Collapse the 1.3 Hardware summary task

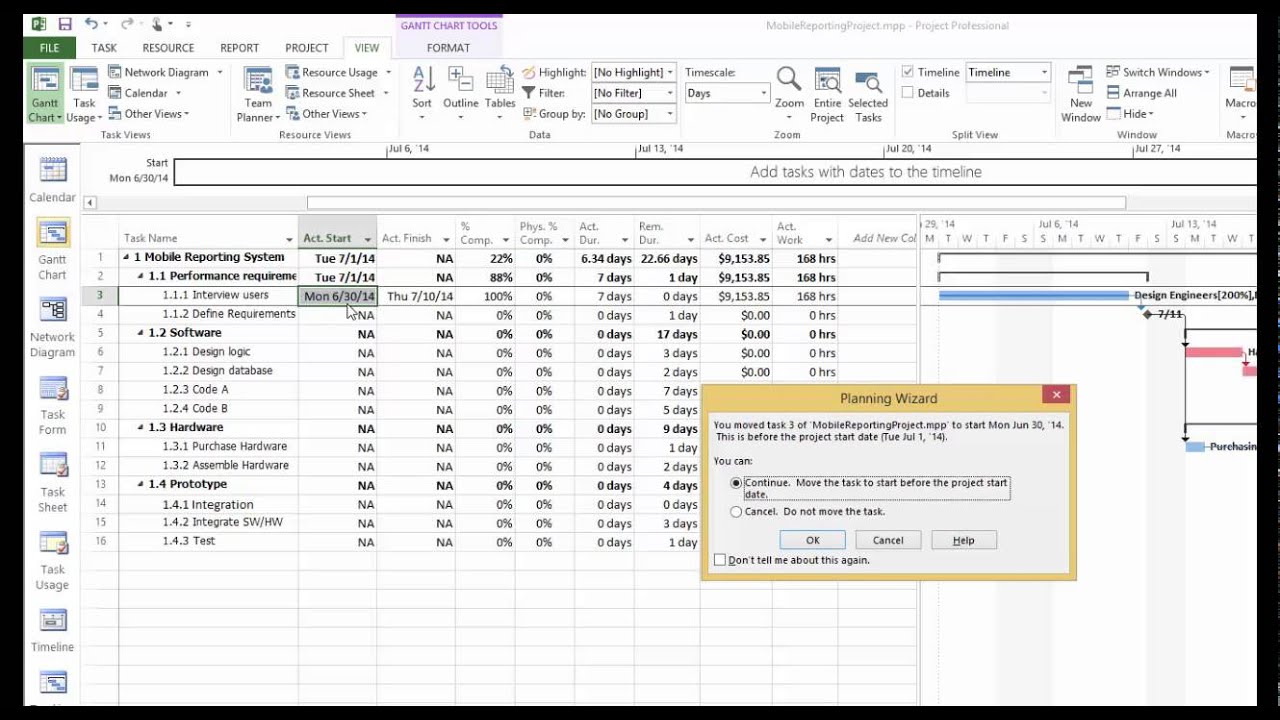[x=140, y=428]
